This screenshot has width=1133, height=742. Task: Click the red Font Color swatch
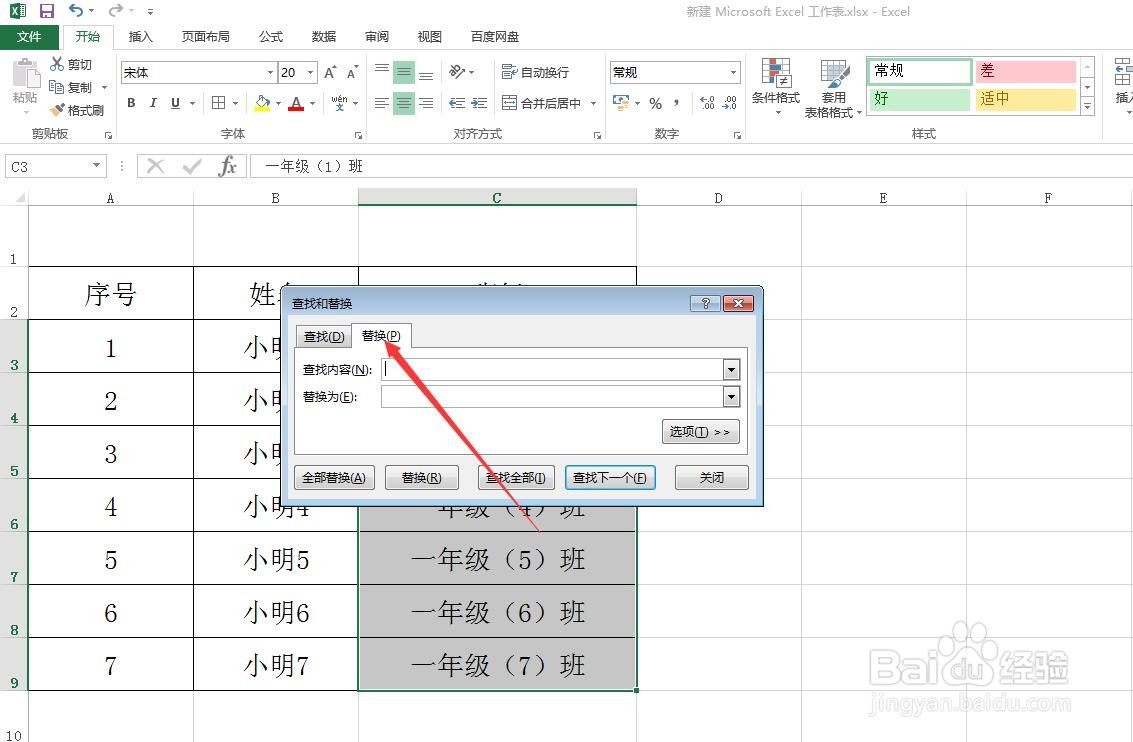click(x=294, y=103)
